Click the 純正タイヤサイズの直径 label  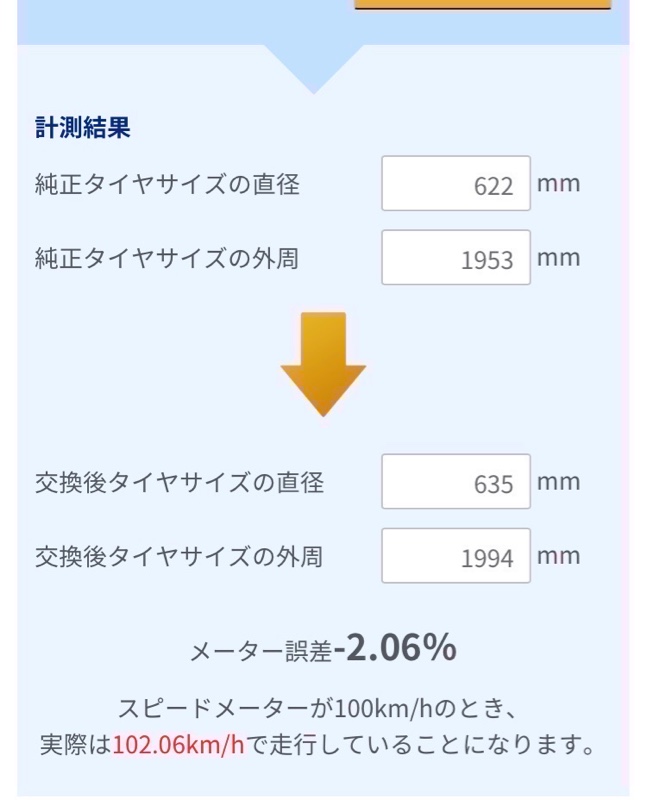pos(167,184)
